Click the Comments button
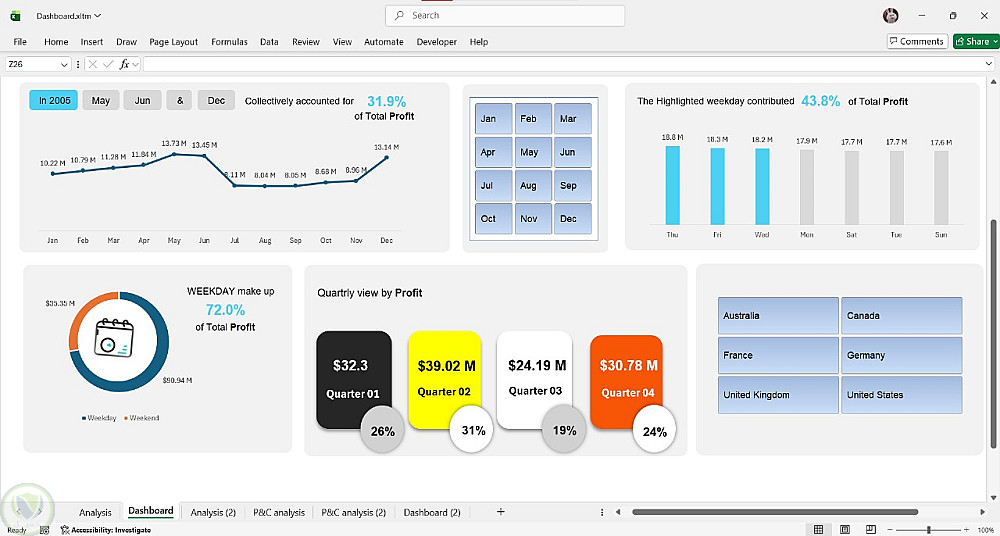This screenshot has width=1000, height=536. tap(916, 41)
